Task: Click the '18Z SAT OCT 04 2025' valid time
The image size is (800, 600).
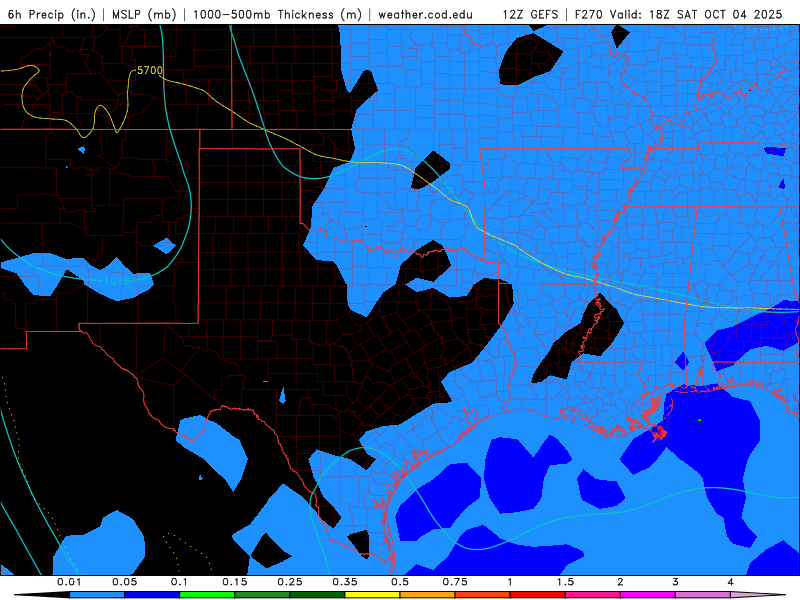Action: tap(715, 14)
